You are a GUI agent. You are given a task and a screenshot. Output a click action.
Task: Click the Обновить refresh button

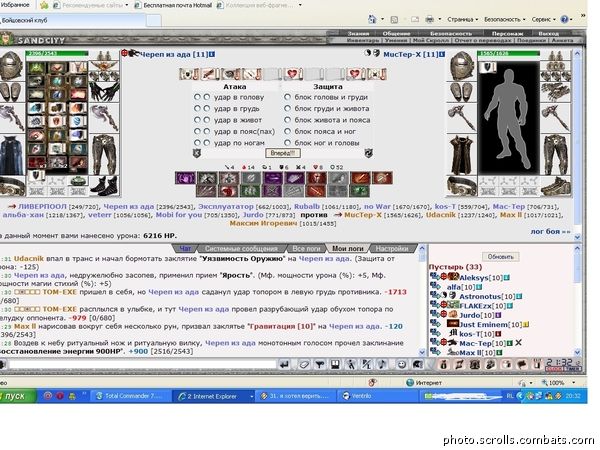(x=501, y=257)
